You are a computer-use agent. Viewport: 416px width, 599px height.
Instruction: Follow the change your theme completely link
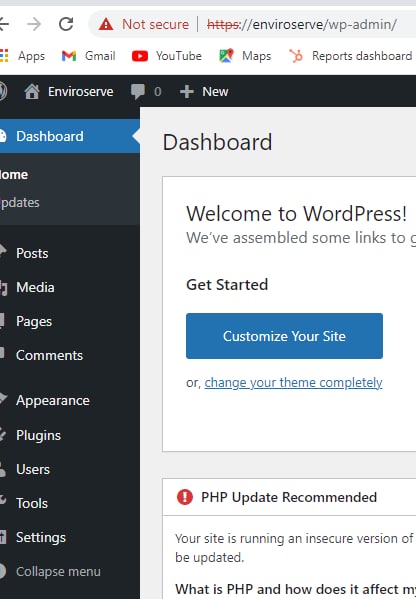(293, 382)
